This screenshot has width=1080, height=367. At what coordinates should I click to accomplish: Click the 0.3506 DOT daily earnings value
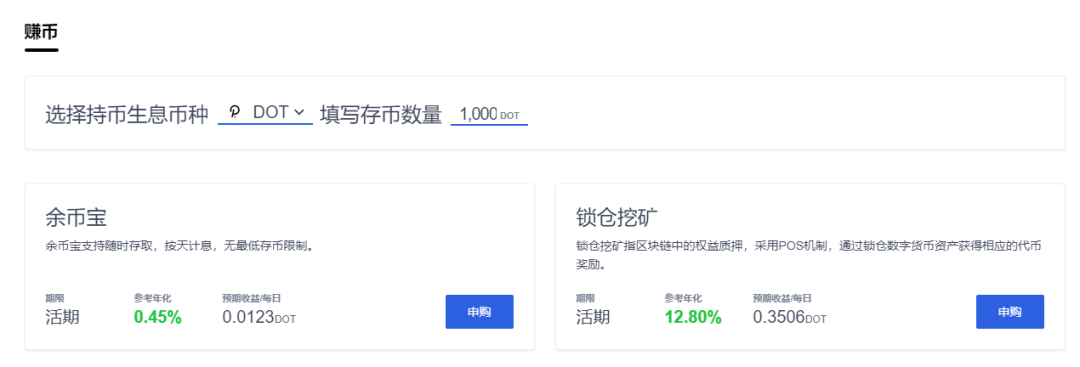pyautogui.click(x=789, y=317)
